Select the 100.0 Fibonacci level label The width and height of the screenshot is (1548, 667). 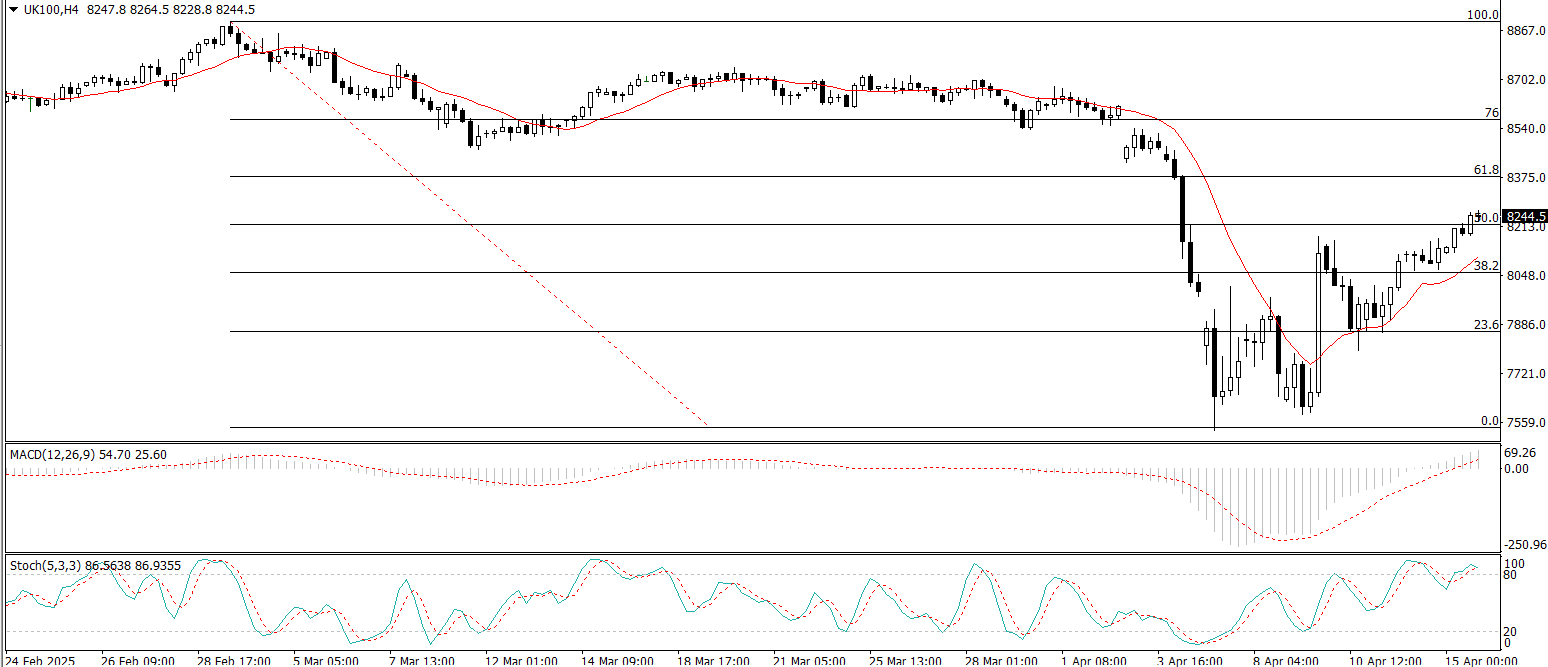click(x=1482, y=15)
